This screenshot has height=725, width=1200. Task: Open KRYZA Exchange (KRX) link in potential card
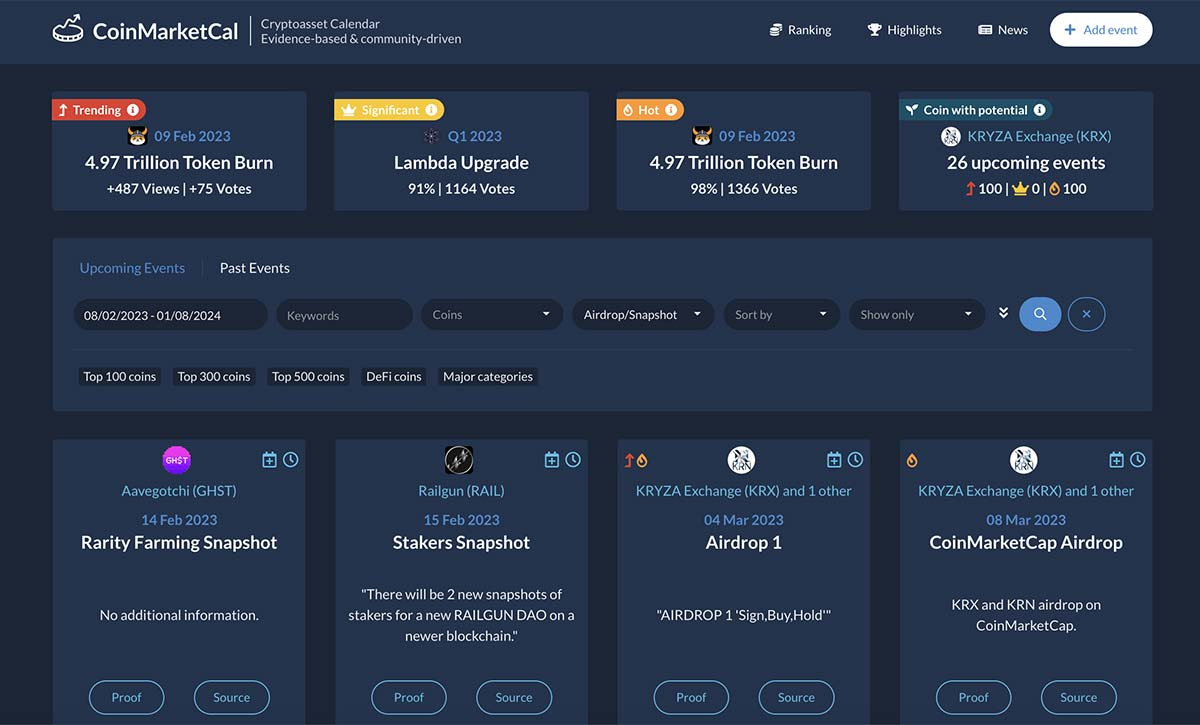(1039, 136)
